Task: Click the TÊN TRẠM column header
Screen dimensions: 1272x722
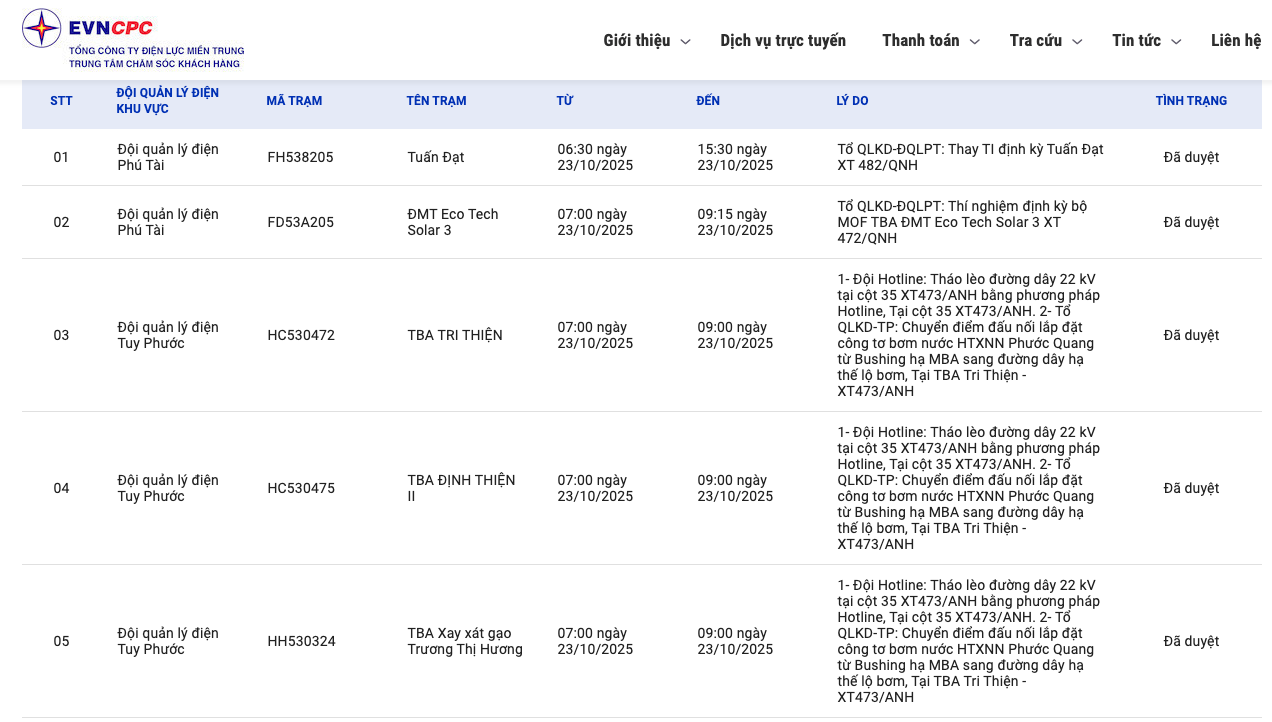Action: point(436,101)
